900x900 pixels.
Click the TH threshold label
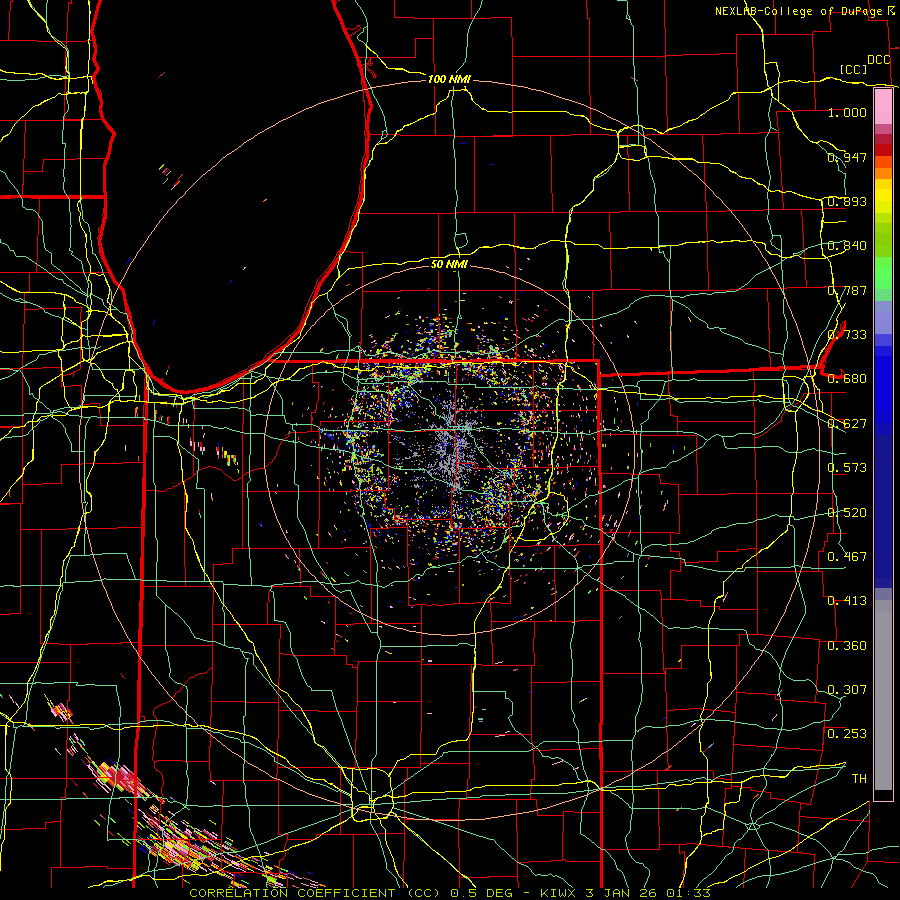(x=859, y=779)
